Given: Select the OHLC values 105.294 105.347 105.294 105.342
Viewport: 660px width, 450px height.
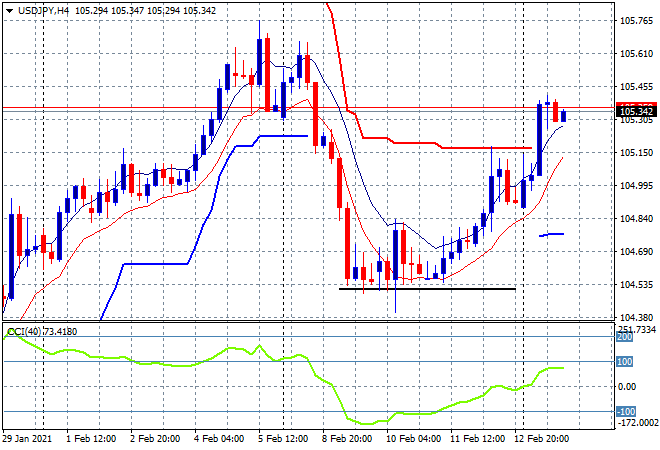Looking at the screenshot, I should [146, 11].
